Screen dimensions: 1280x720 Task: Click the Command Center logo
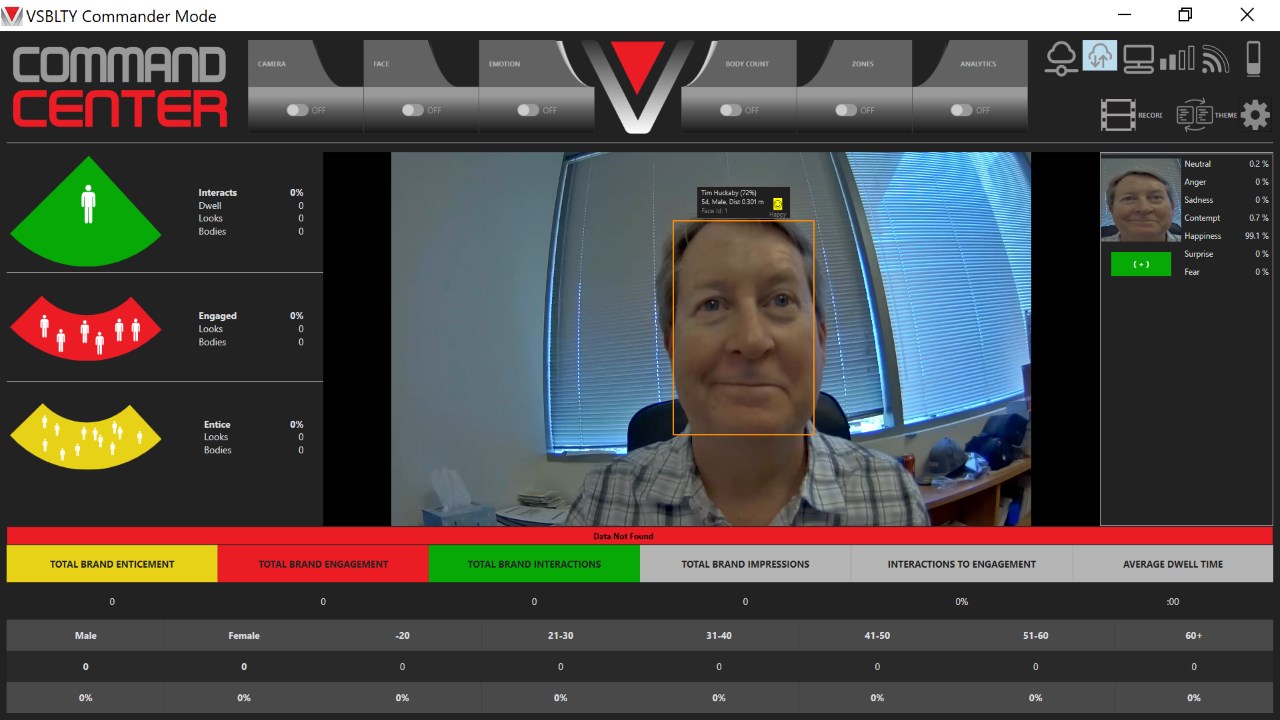(120, 86)
